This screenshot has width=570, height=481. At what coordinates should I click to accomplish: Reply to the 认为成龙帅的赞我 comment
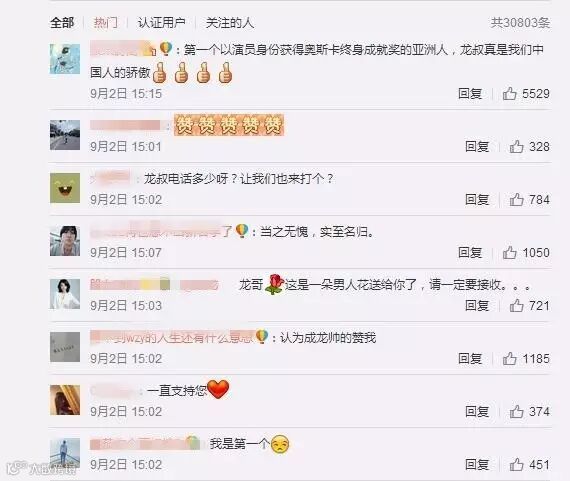[470, 359]
